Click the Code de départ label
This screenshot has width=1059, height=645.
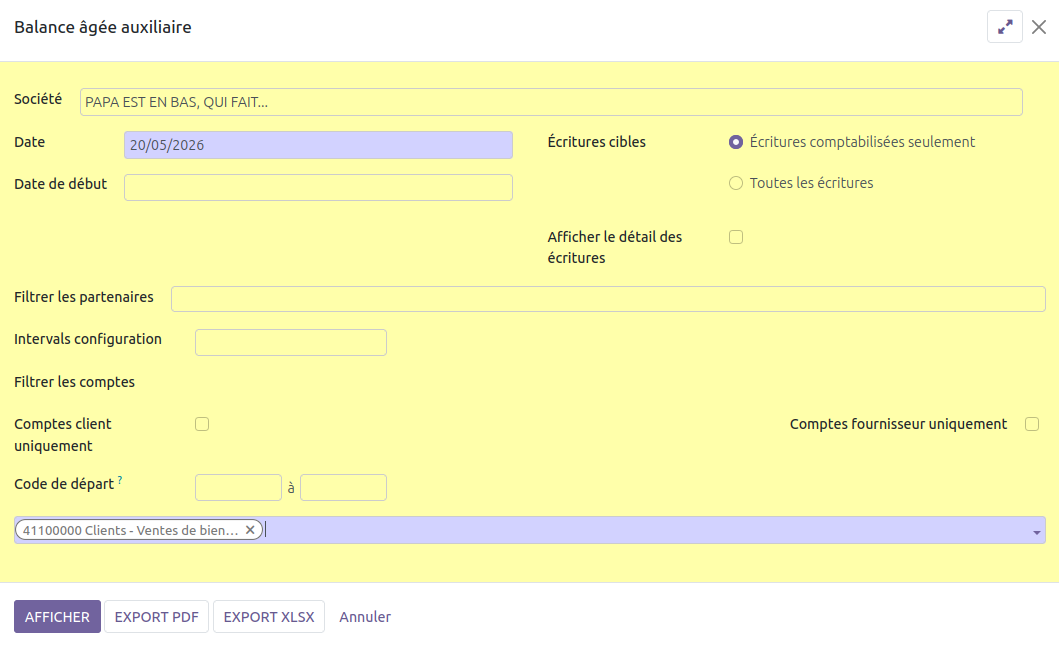[x=64, y=484]
